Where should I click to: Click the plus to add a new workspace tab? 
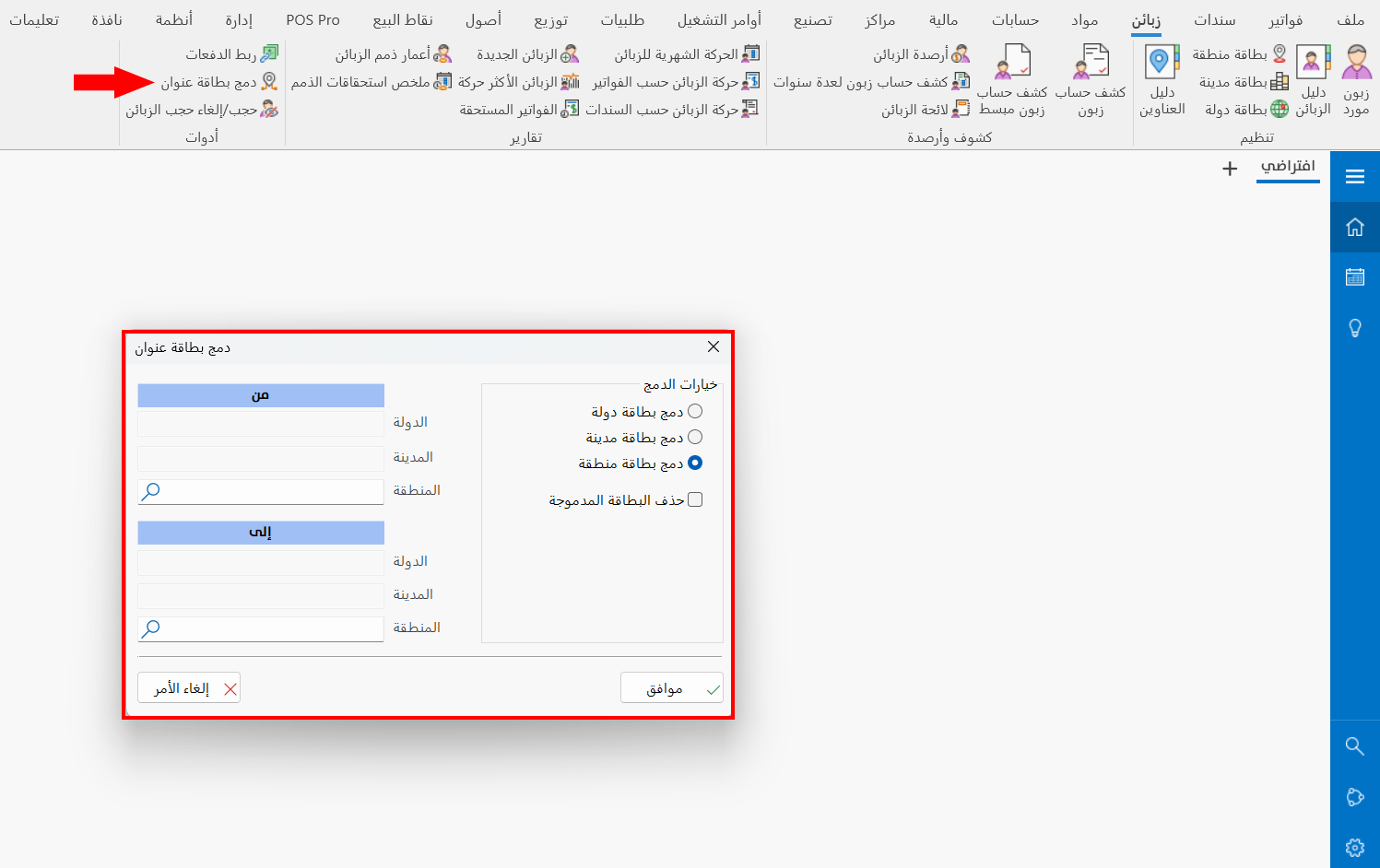click(x=1230, y=169)
